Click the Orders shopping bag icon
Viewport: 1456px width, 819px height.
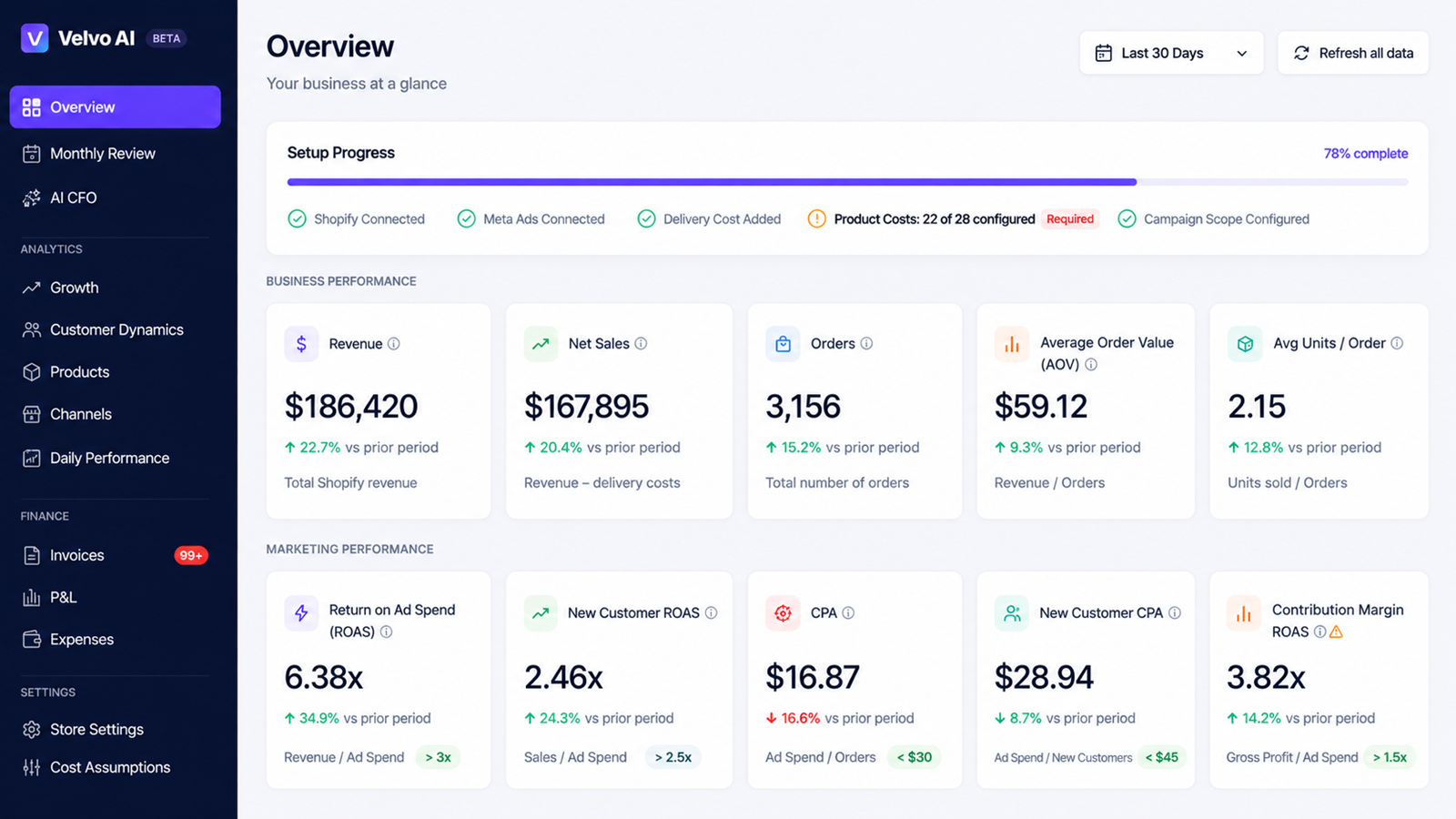783,344
